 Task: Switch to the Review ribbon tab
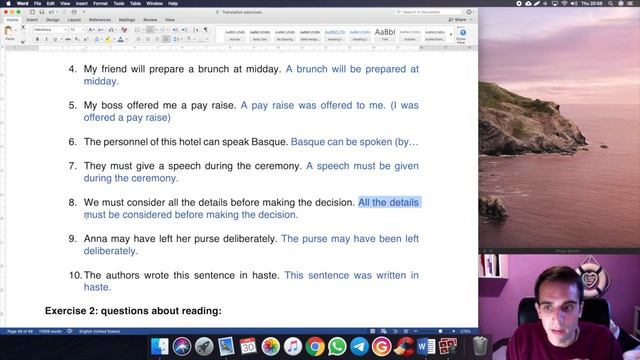tap(150, 20)
